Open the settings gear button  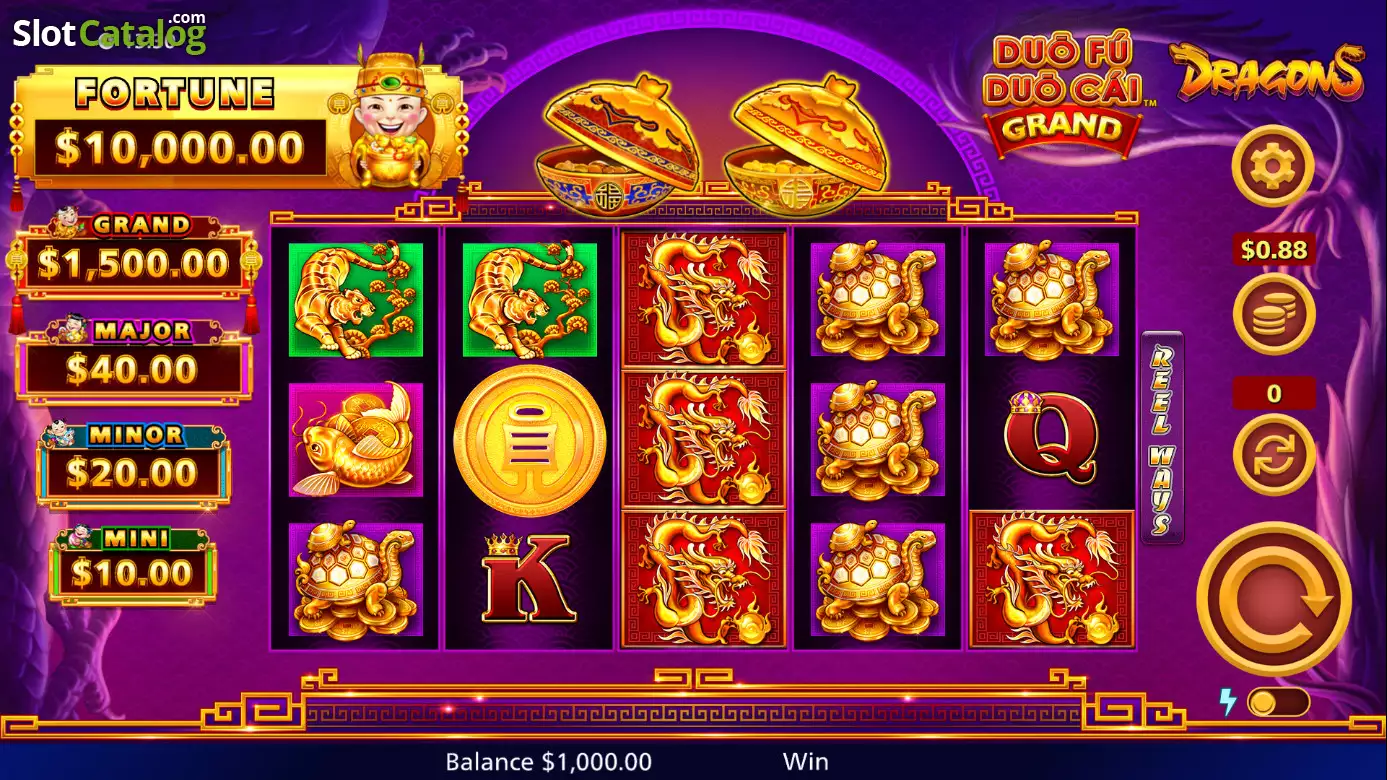click(x=1273, y=166)
